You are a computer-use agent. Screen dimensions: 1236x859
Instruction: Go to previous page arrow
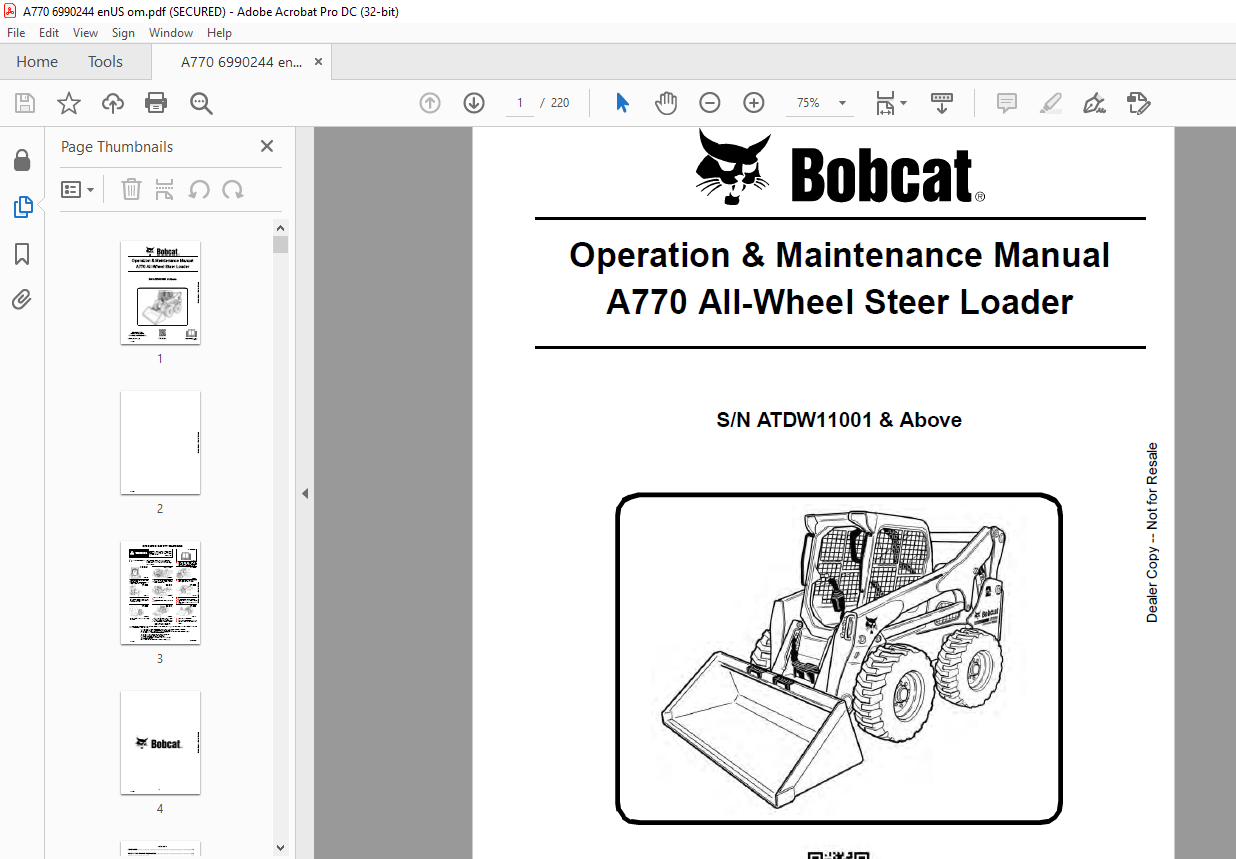pyautogui.click(x=430, y=103)
